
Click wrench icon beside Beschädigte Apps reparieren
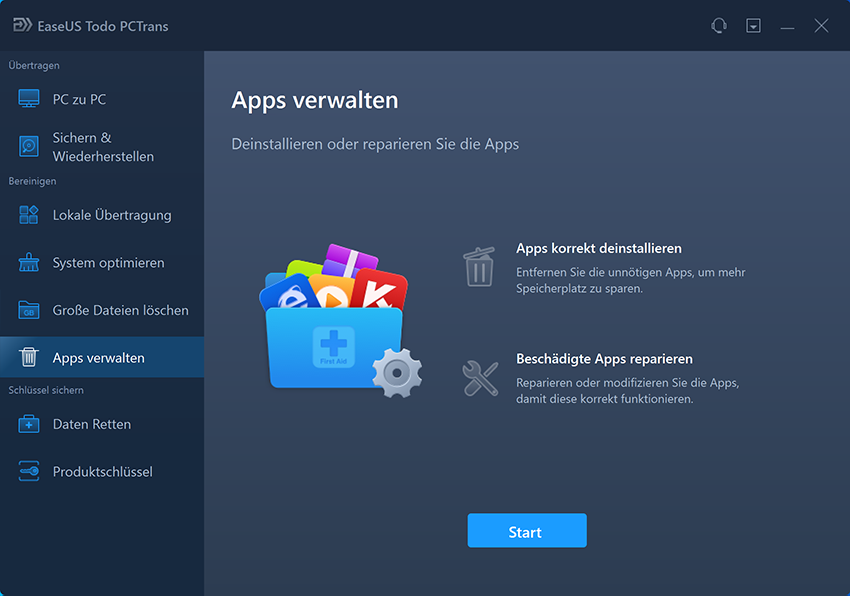point(478,378)
